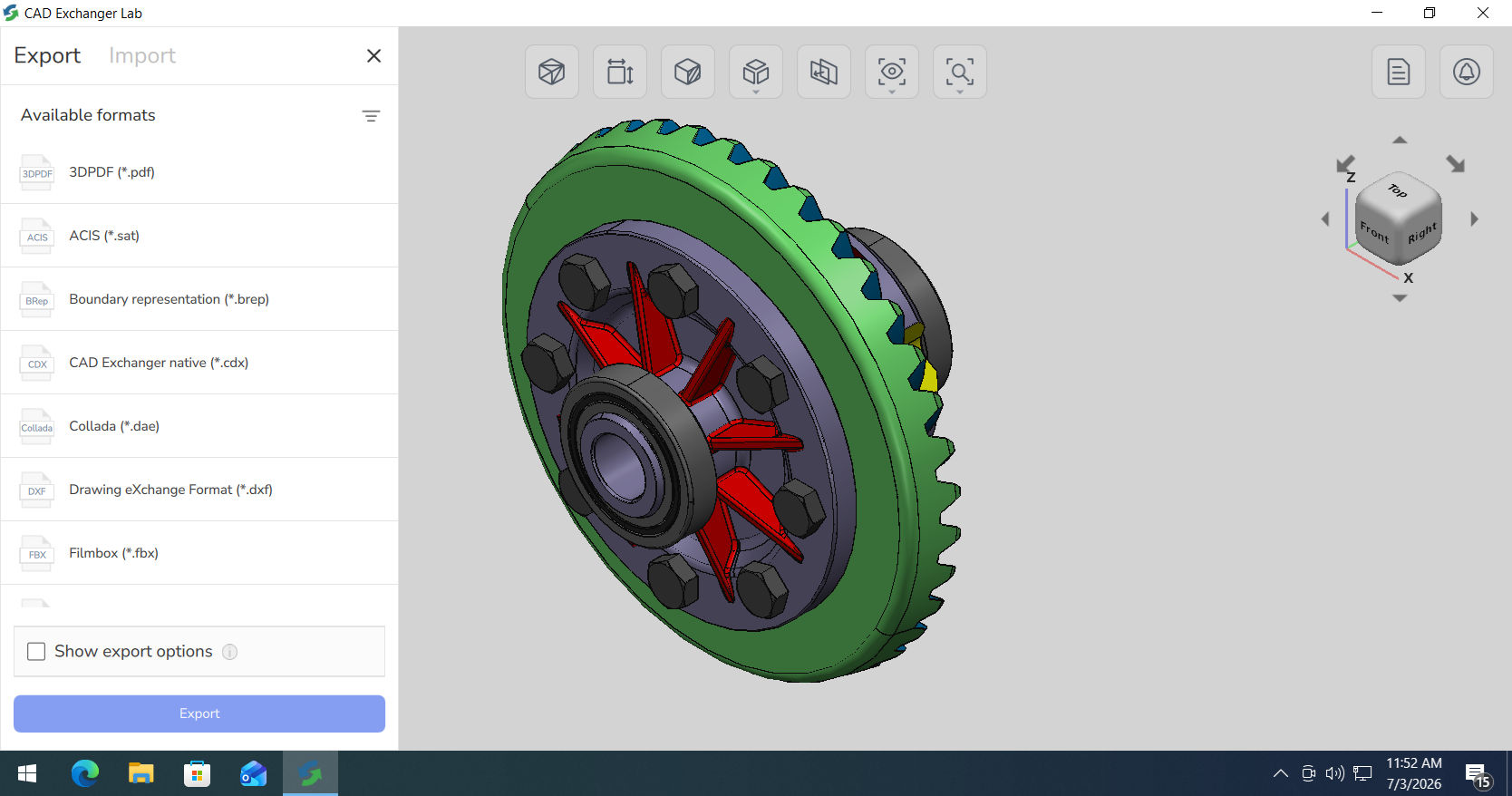This screenshot has width=1512, height=796.
Task: Select the Front face of view cube
Action: point(1374,231)
